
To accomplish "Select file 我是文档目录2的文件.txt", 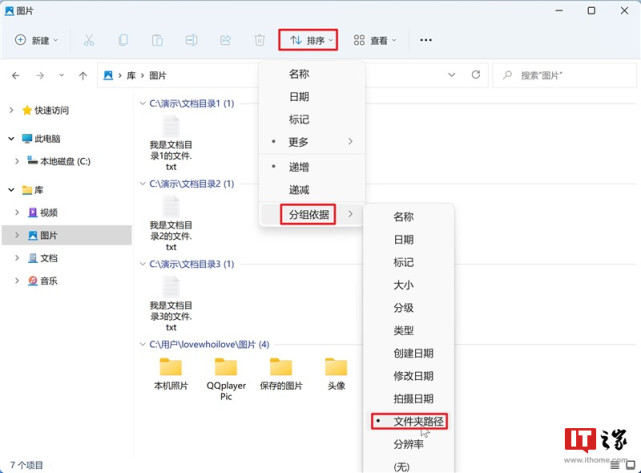I will pos(171,223).
